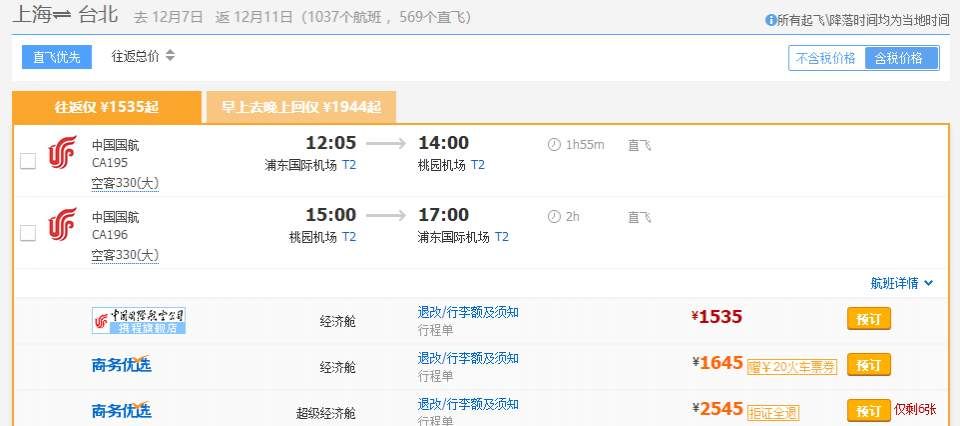This screenshot has height=426, width=960.
Task: Check the box for flight CA195
Action: tap(28, 161)
